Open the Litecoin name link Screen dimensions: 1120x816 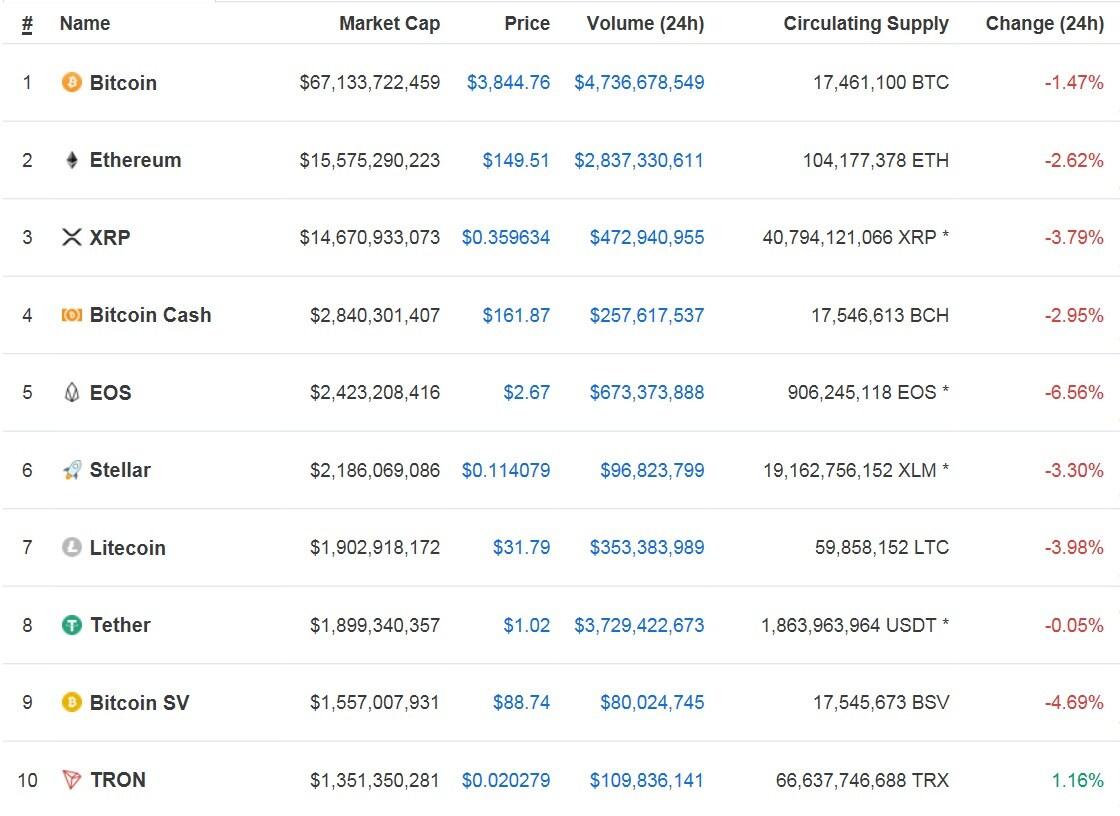point(127,548)
